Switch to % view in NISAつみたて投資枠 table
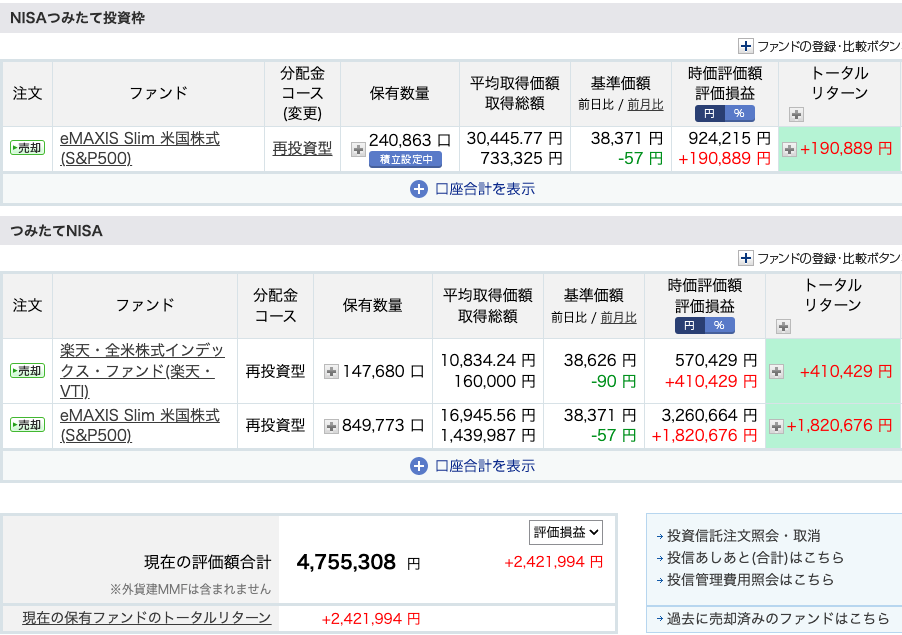Screen dimensions: 902x635 point(739,113)
